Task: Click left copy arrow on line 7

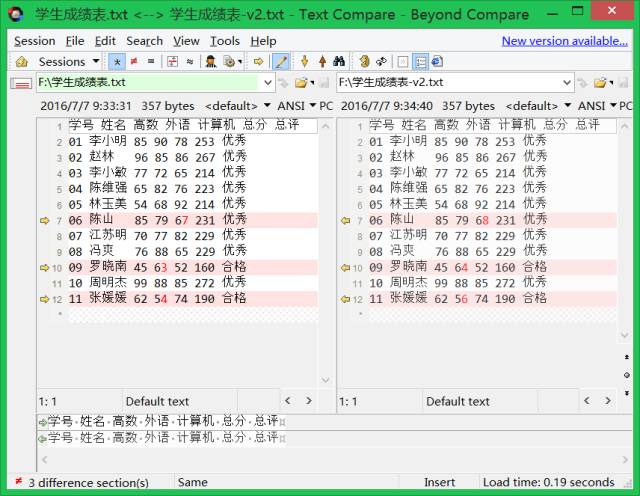Action: (x=44, y=221)
